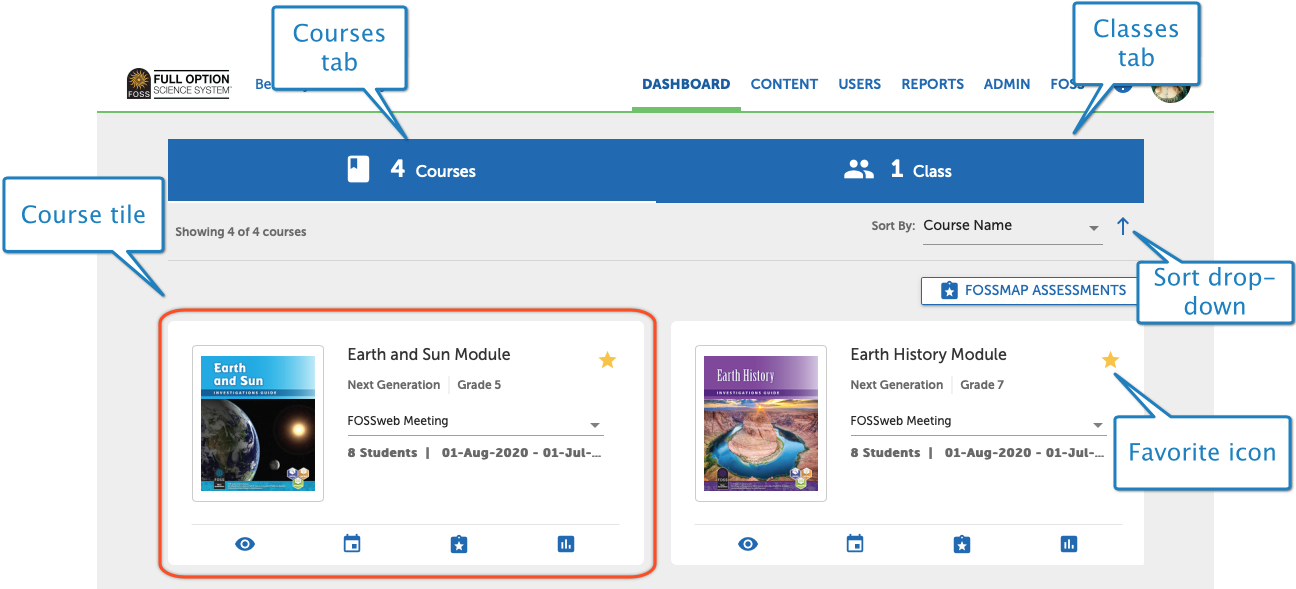Open the preview eye icon on Earth and Sun
Viewport: 1296px width, 589px height.
click(x=245, y=543)
